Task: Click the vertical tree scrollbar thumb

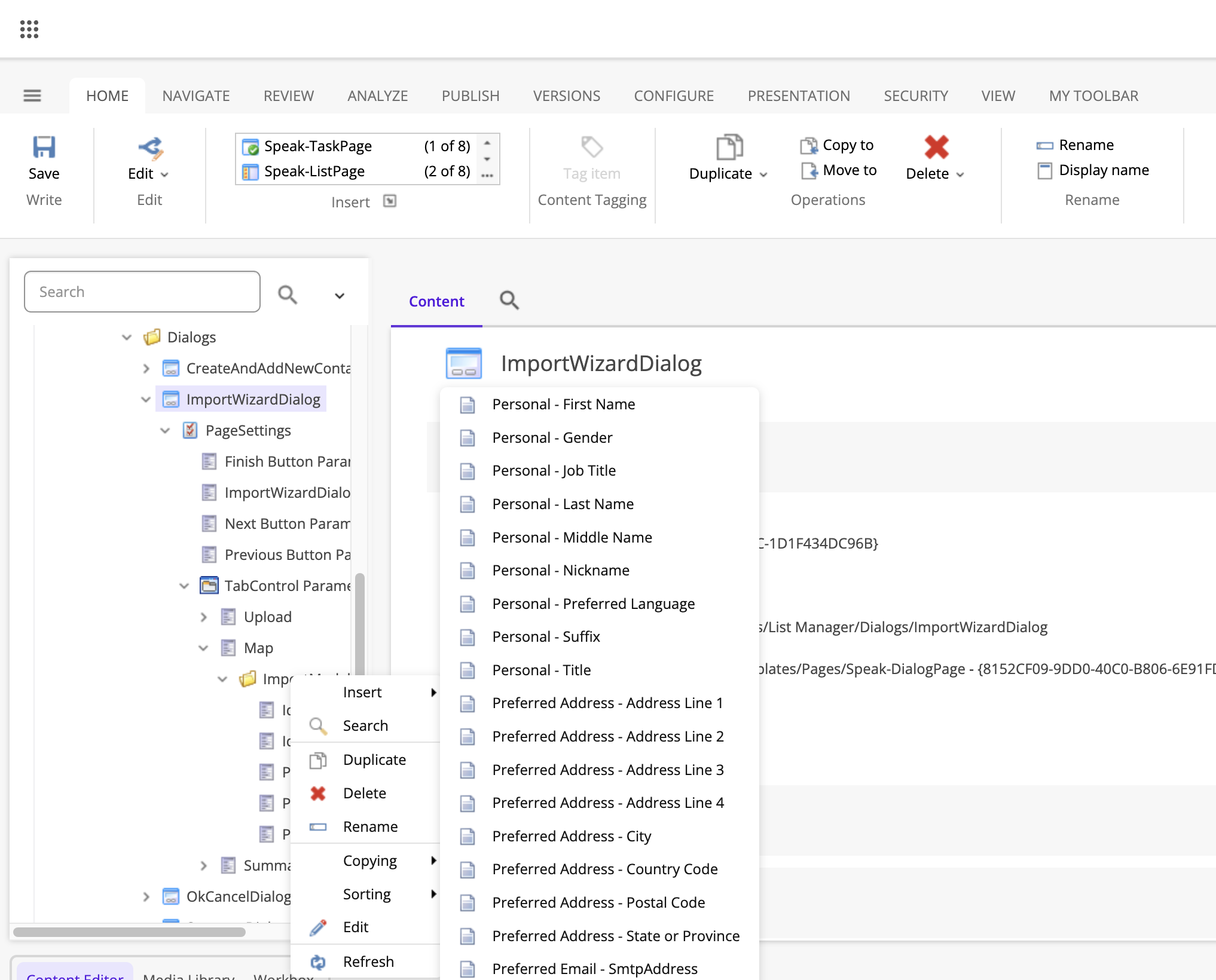Action: pyautogui.click(x=359, y=624)
